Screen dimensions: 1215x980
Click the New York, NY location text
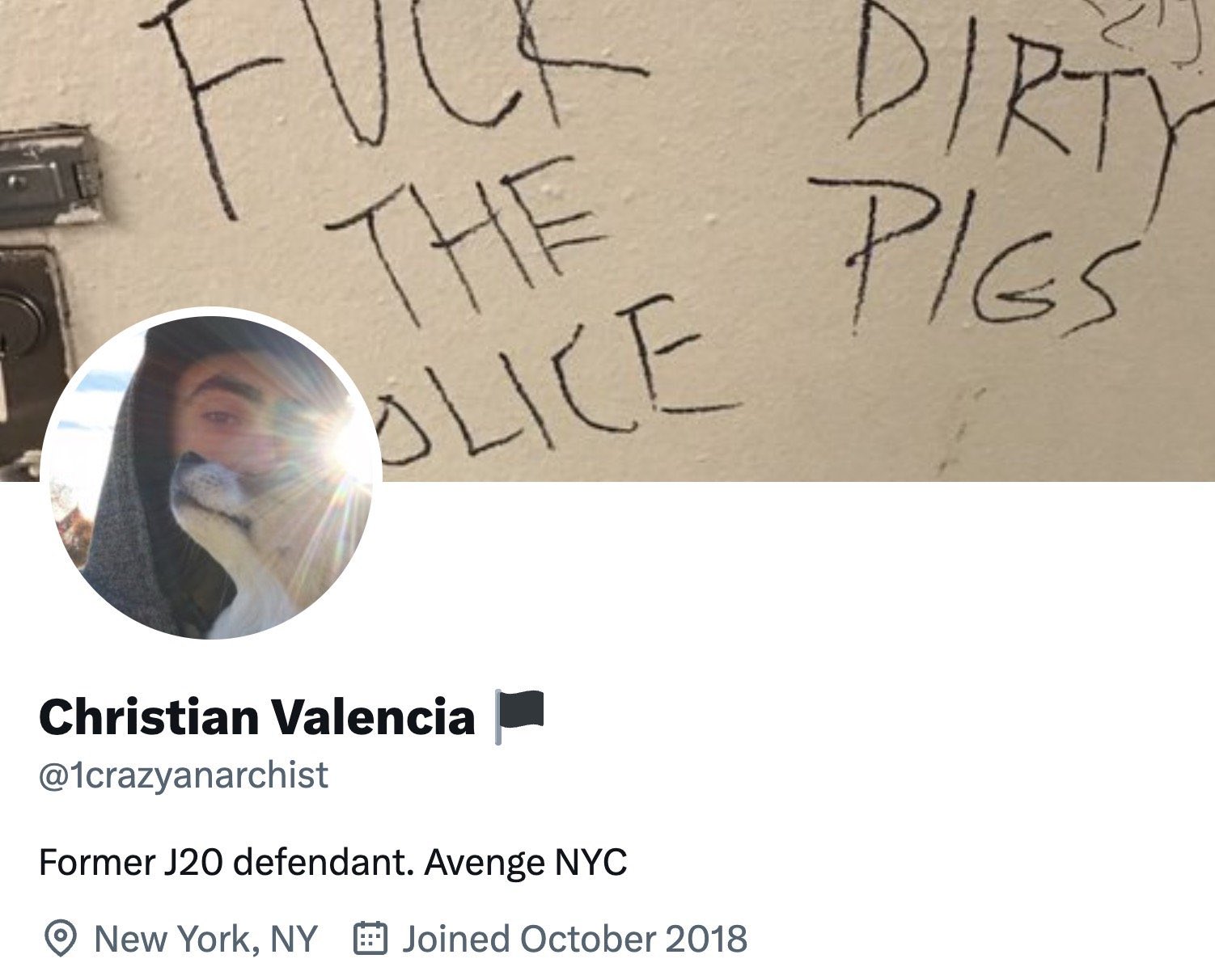205,939
